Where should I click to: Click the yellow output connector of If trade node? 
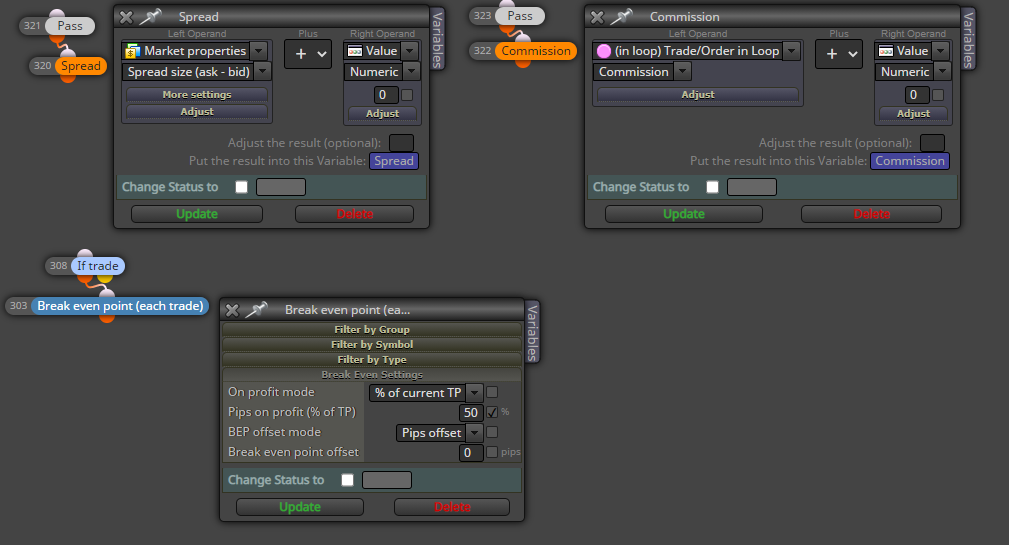click(x=105, y=278)
